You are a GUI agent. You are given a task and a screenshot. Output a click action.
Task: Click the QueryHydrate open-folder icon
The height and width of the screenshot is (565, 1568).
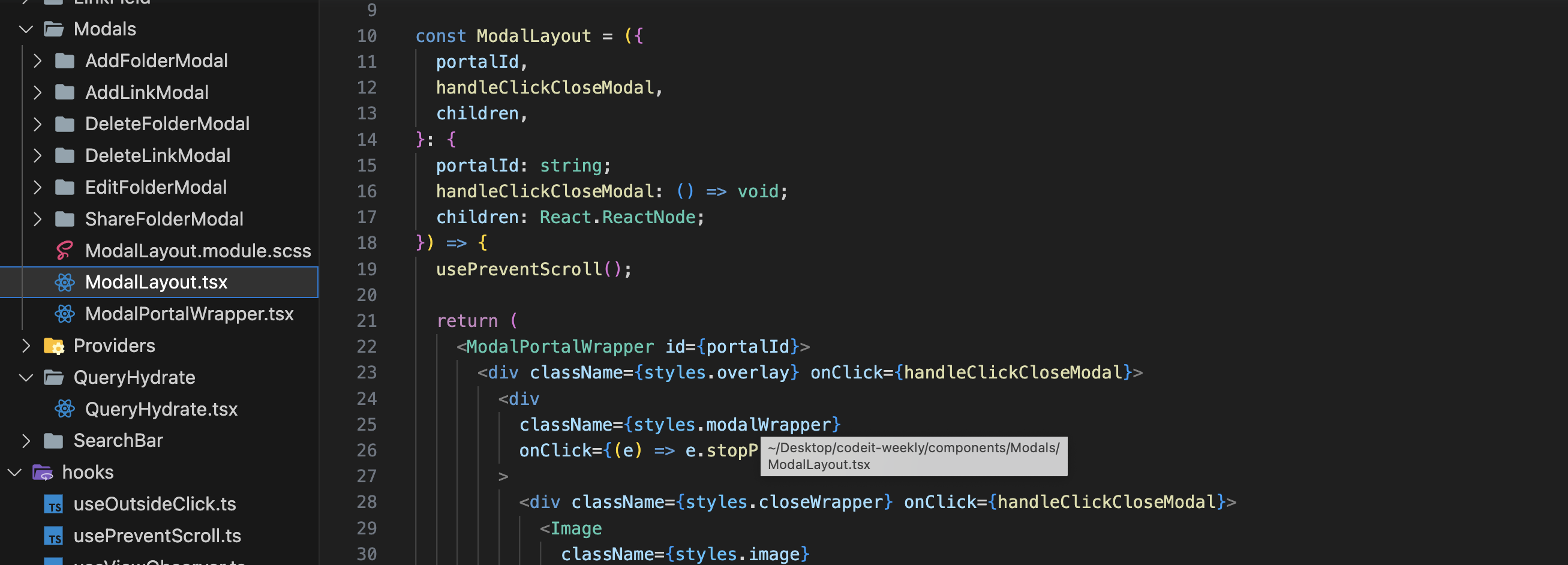point(53,377)
